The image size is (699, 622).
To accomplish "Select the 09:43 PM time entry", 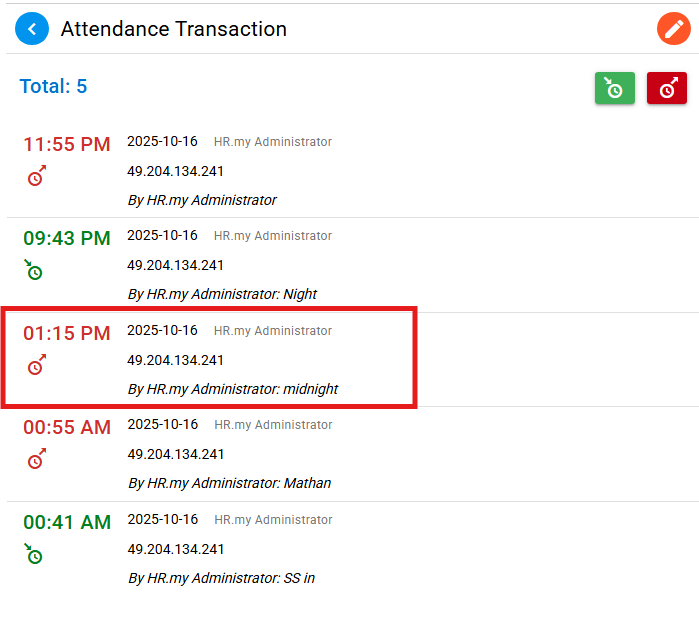I will point(67,239).
